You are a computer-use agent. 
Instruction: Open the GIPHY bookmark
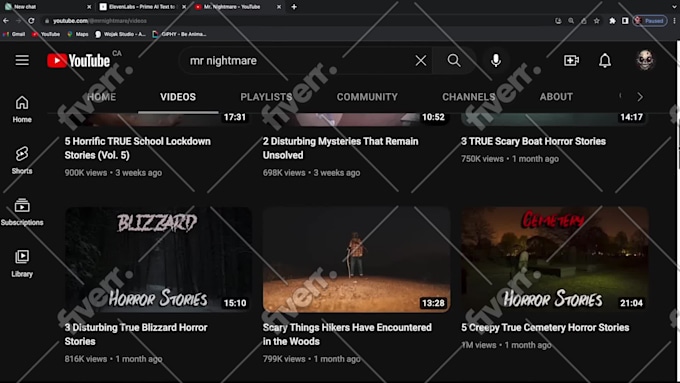[179, 34]
